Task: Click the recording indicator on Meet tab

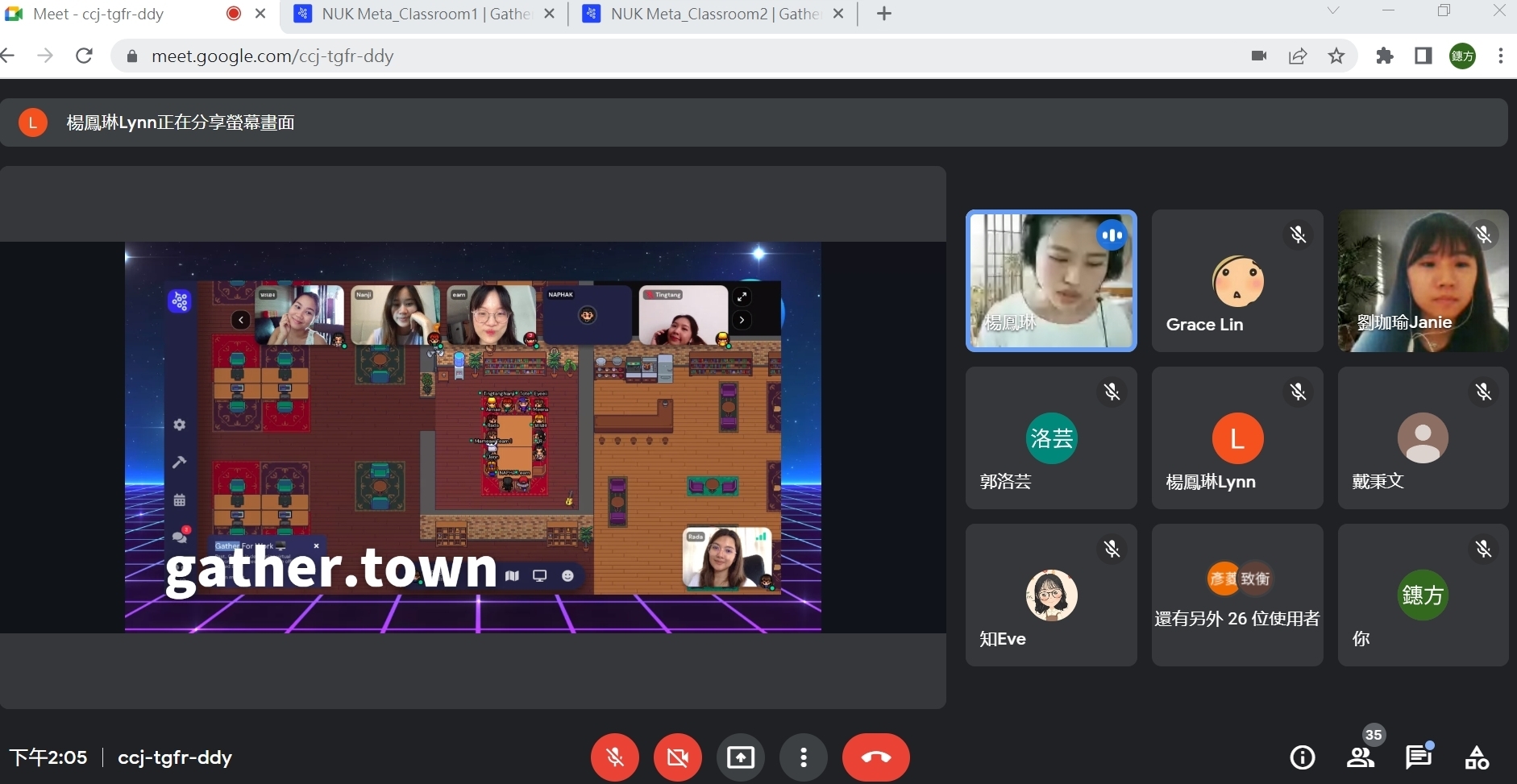Action: pyautogui.click(x=234, y=13)
